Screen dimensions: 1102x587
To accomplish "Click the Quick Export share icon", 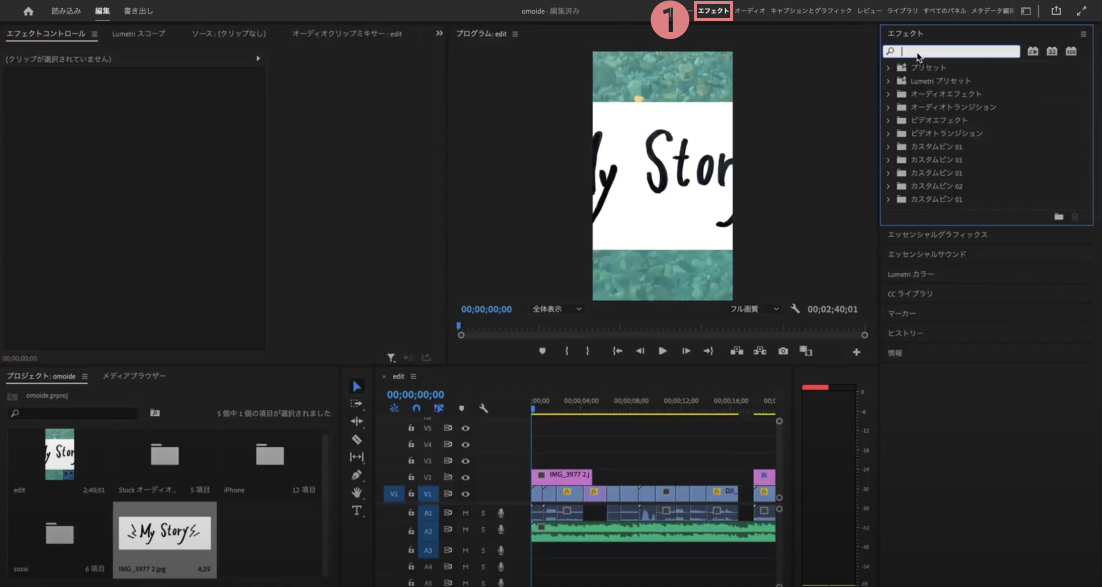I will (1056, 11).
